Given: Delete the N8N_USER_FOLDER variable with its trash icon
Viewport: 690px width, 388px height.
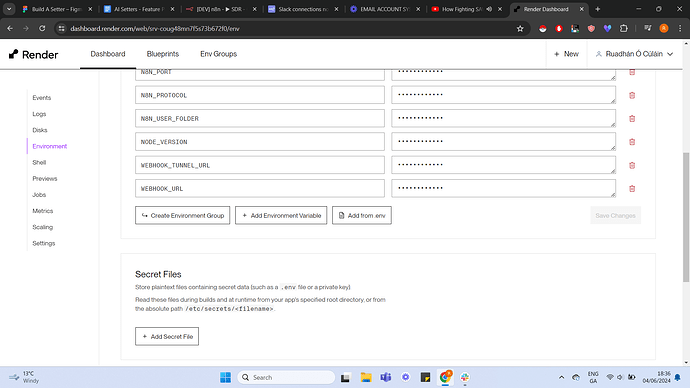Looking at the screenshot, I should click(632, 119).
